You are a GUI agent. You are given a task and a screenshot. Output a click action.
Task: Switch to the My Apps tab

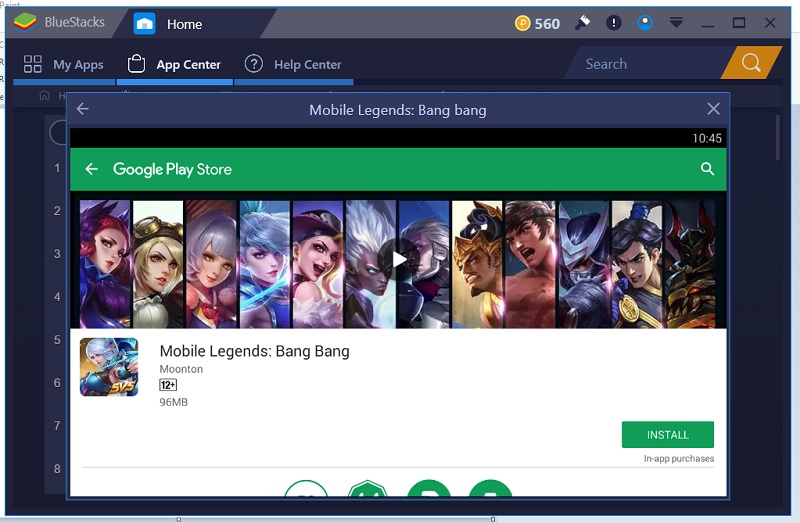coord(64,64)
